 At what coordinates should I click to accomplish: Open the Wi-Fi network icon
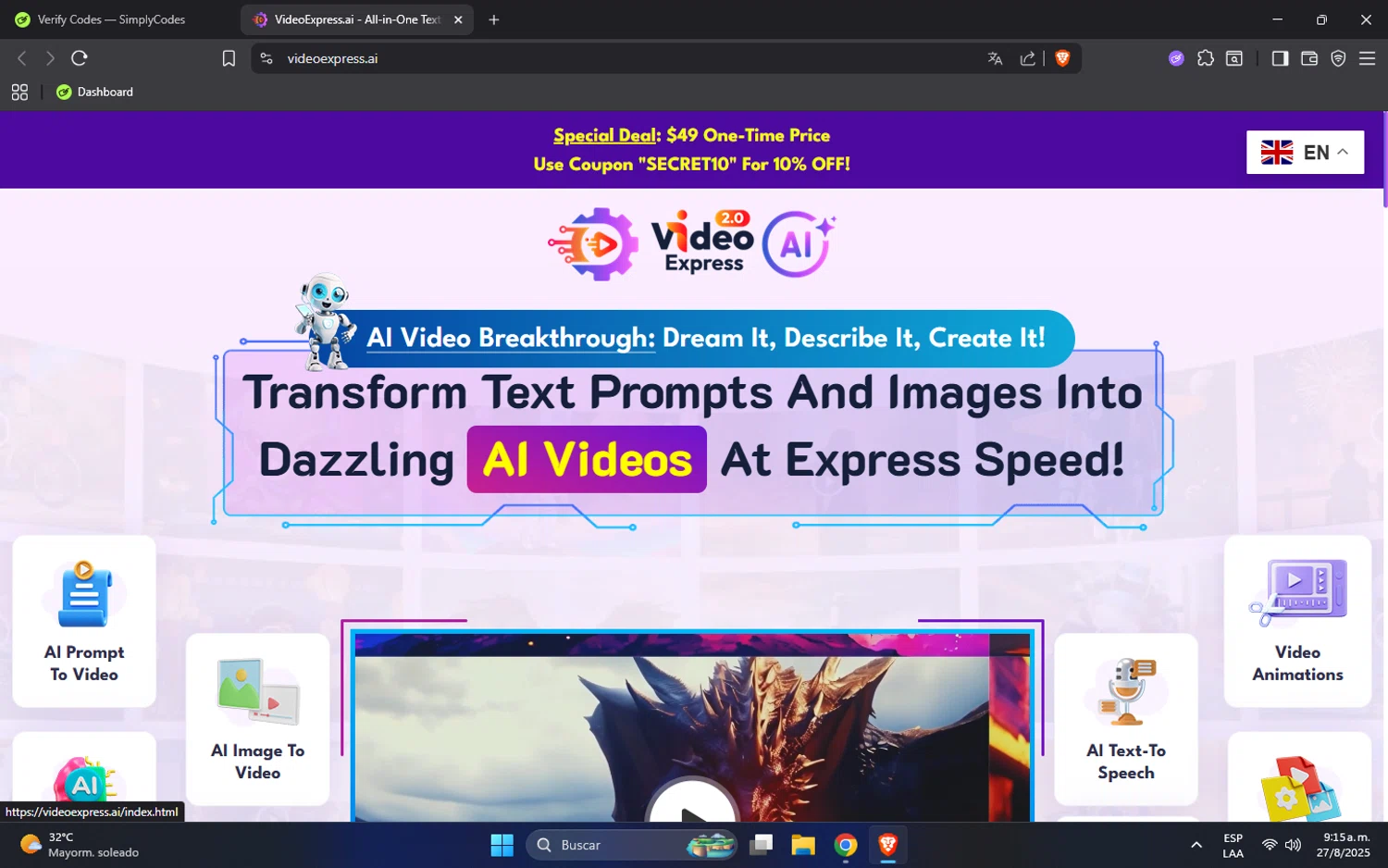point(1270,845)
